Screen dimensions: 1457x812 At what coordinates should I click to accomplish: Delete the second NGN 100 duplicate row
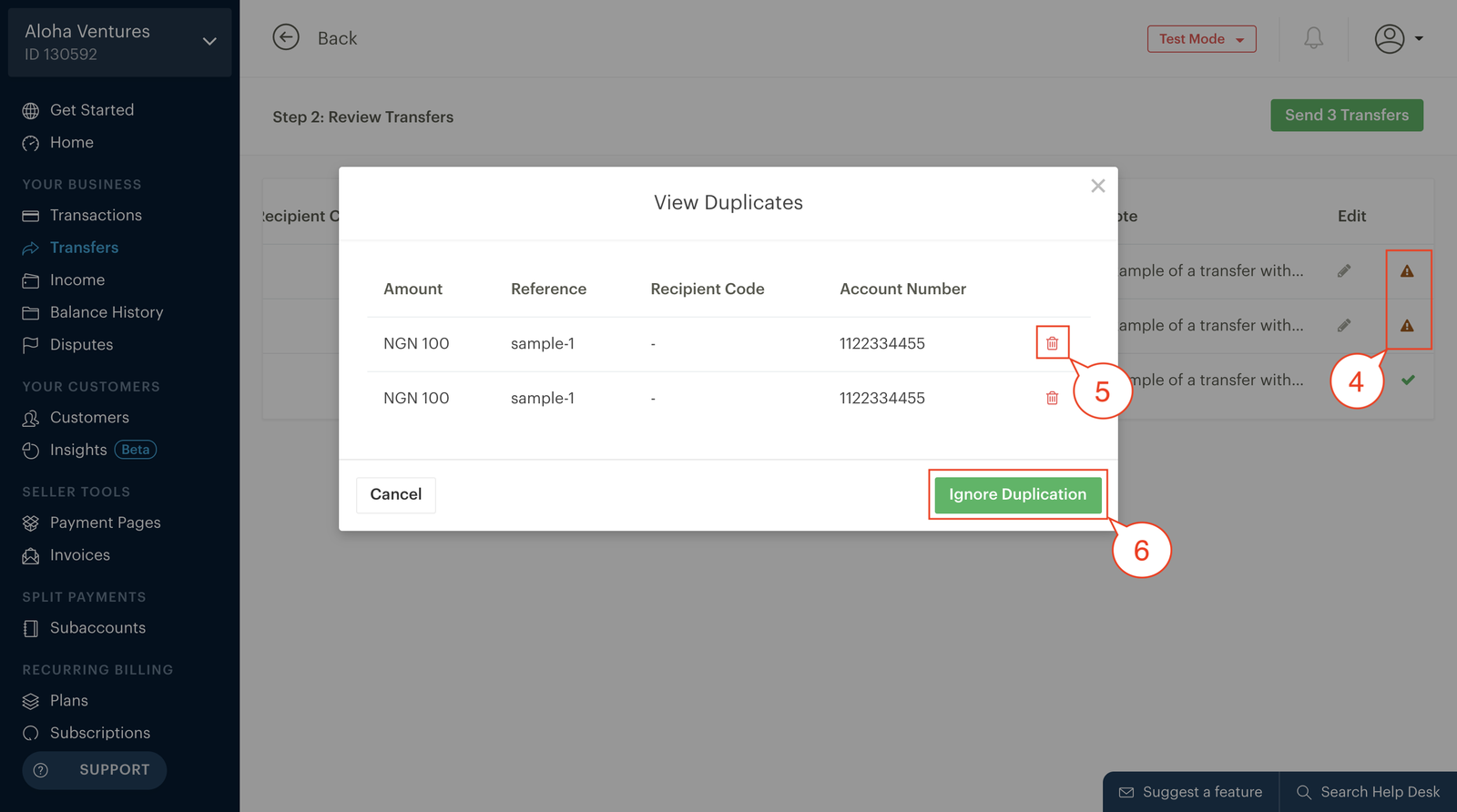coord(1052,398)
